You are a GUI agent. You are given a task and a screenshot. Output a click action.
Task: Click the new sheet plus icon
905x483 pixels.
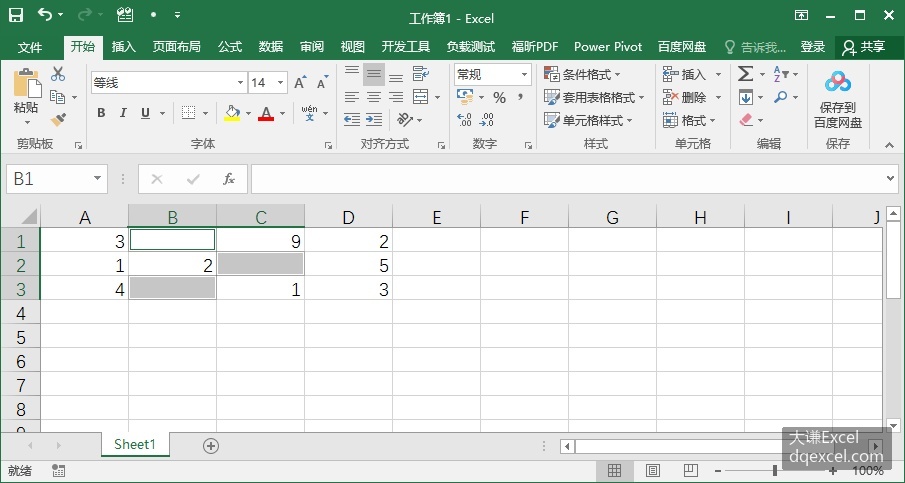pos(211,445)
